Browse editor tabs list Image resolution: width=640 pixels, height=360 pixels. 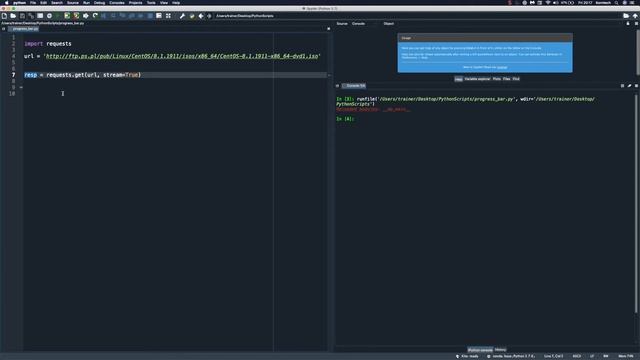pos(4,29)
